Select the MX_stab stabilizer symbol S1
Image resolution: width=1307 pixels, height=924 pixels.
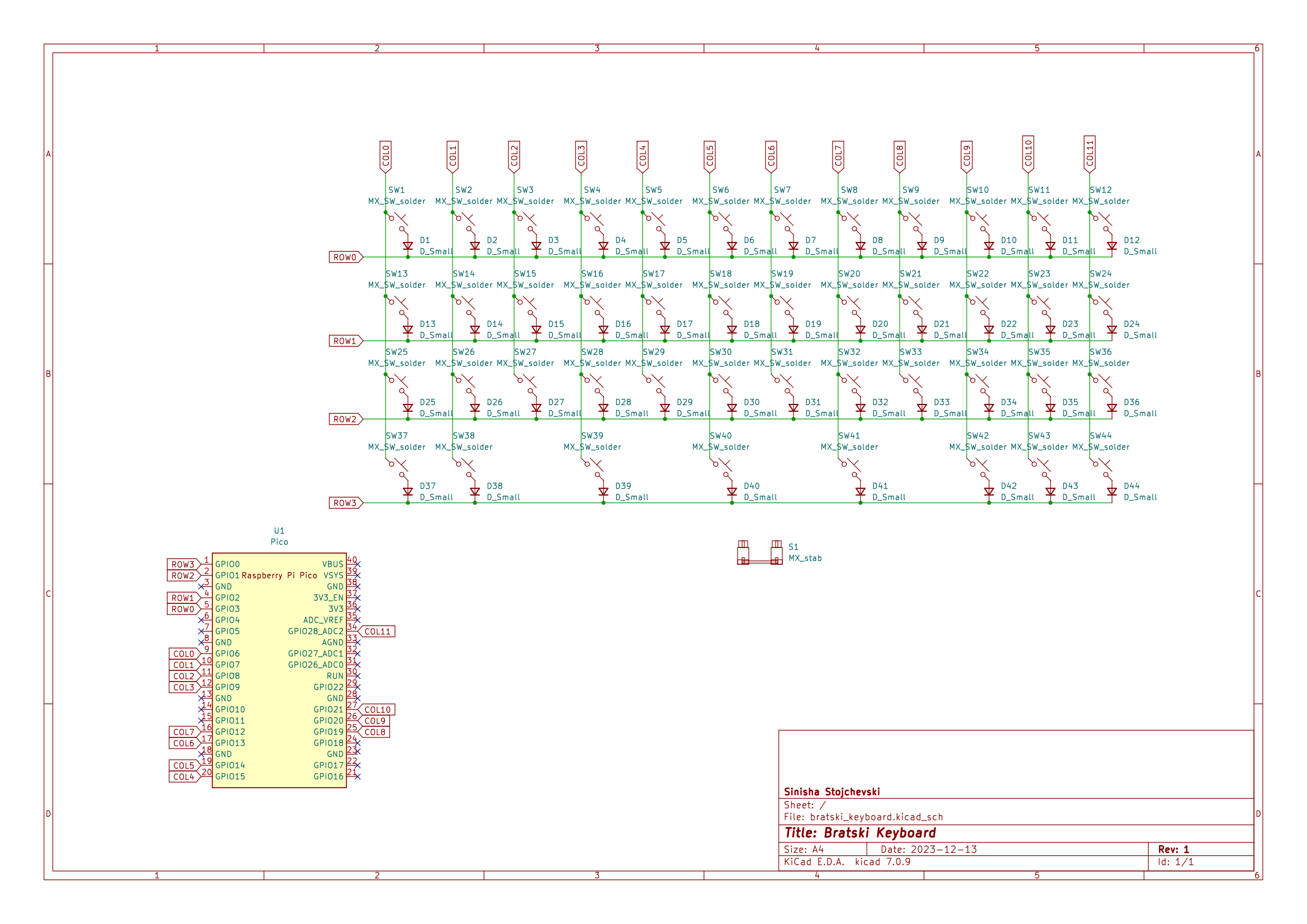point(760,553)
